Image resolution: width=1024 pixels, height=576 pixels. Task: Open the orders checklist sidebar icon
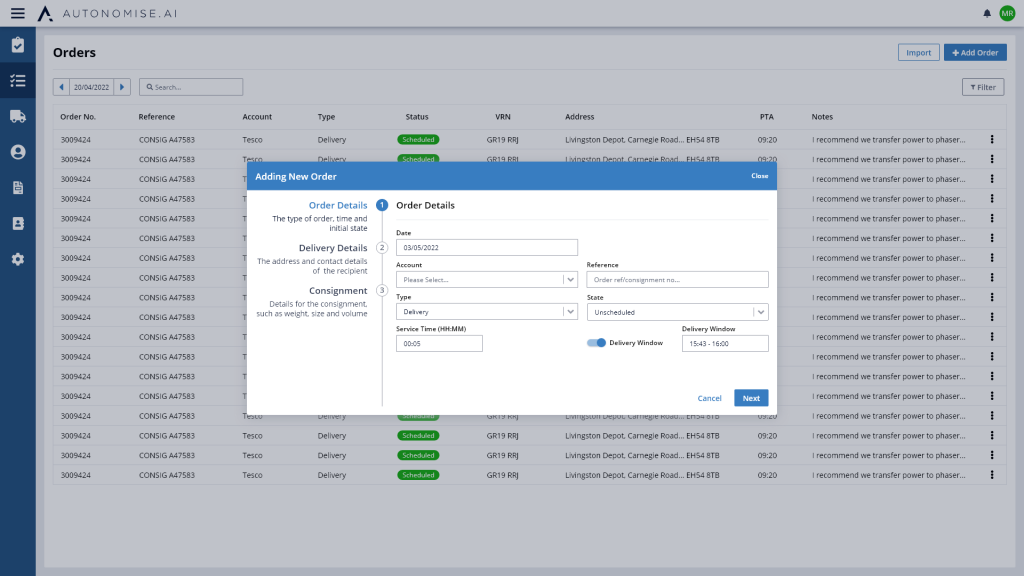[17, 81]
